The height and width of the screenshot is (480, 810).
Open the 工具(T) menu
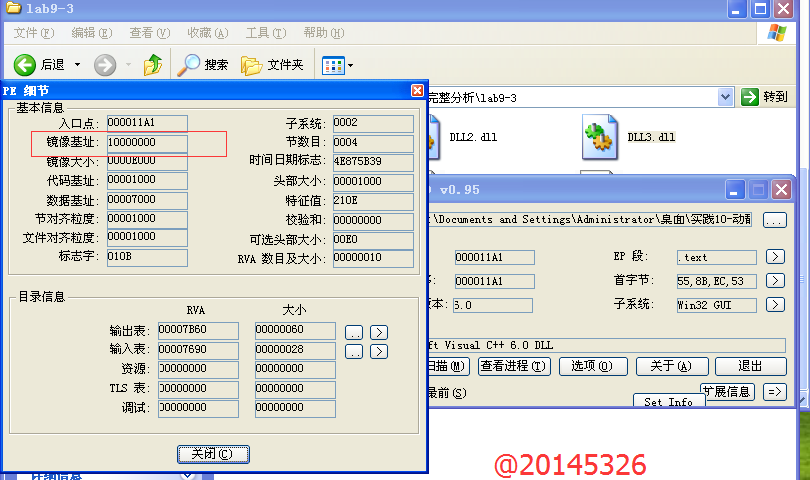click(x=264, y=33)
